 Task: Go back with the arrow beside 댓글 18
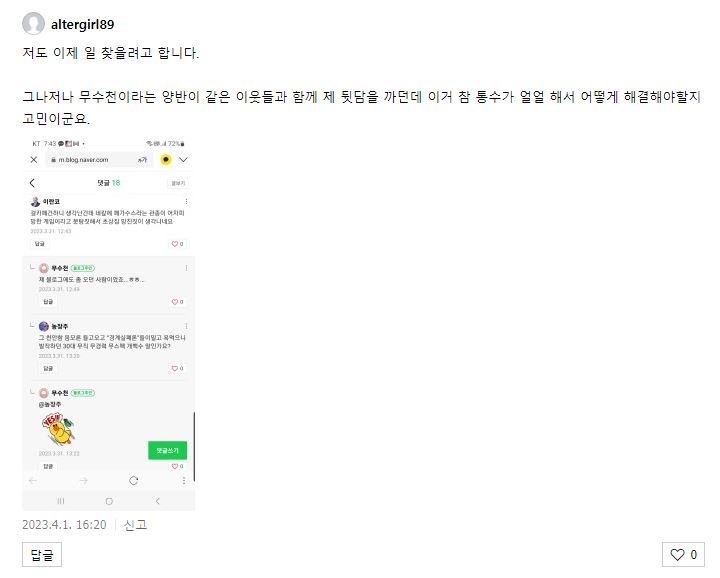coord(32,183)
